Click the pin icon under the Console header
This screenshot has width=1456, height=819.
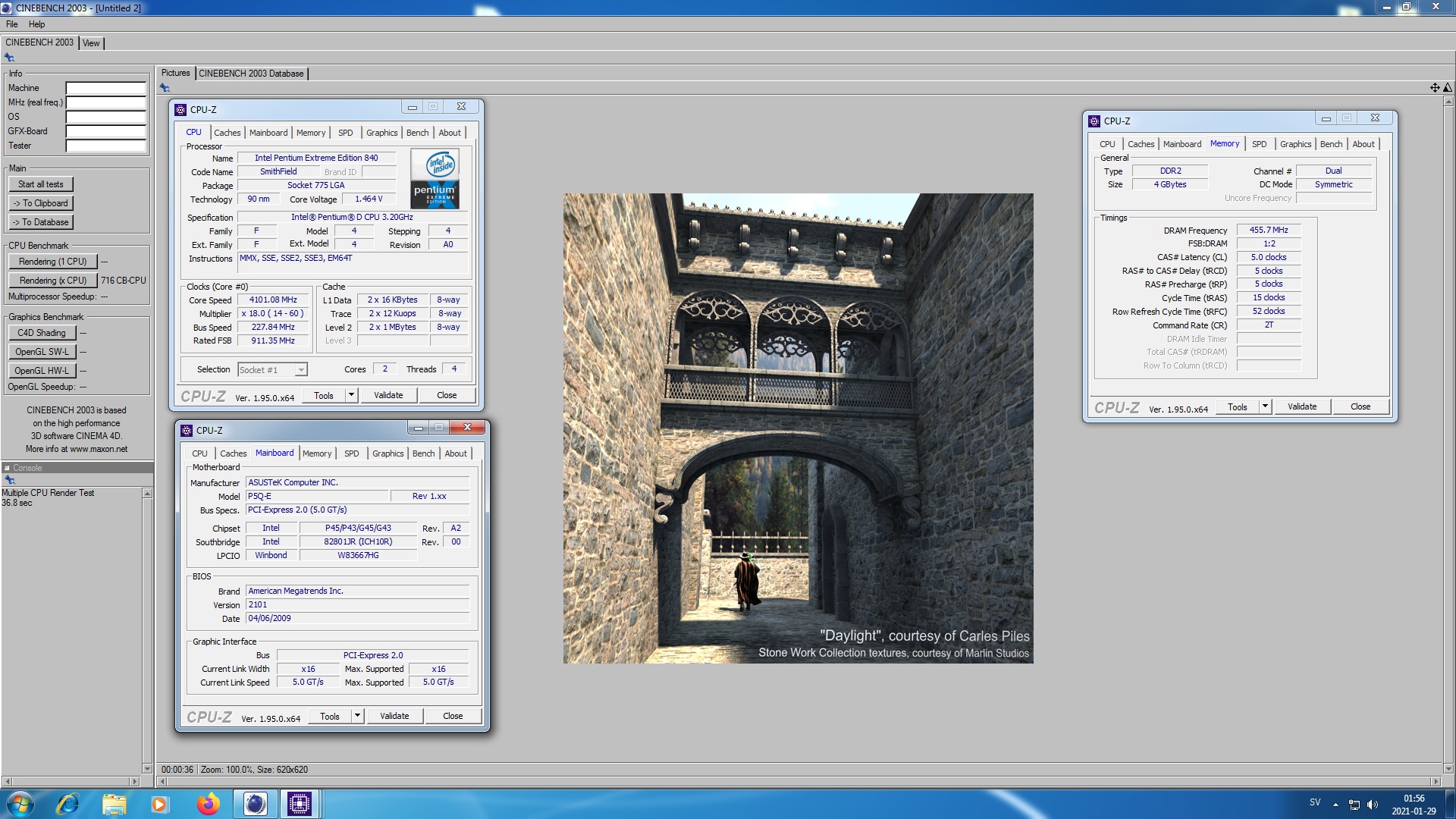pos(10,480)
